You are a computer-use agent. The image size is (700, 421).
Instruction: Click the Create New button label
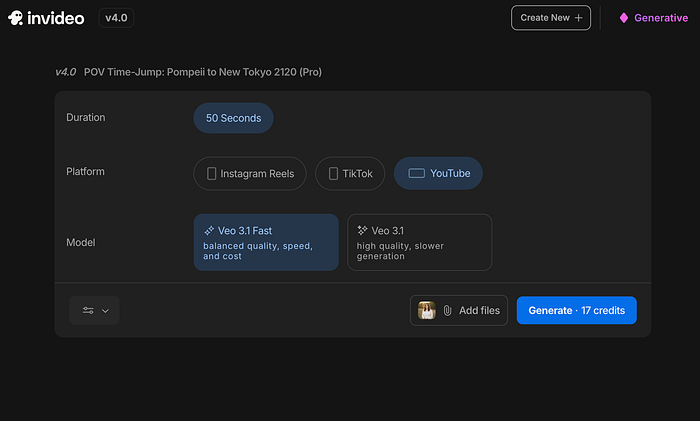click(544, 18)
